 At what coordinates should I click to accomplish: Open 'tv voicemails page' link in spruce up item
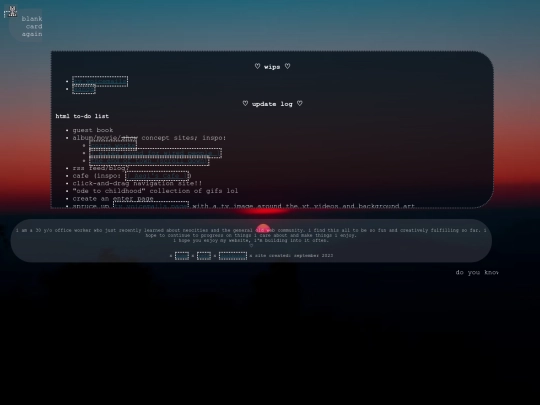pos(151,205)
